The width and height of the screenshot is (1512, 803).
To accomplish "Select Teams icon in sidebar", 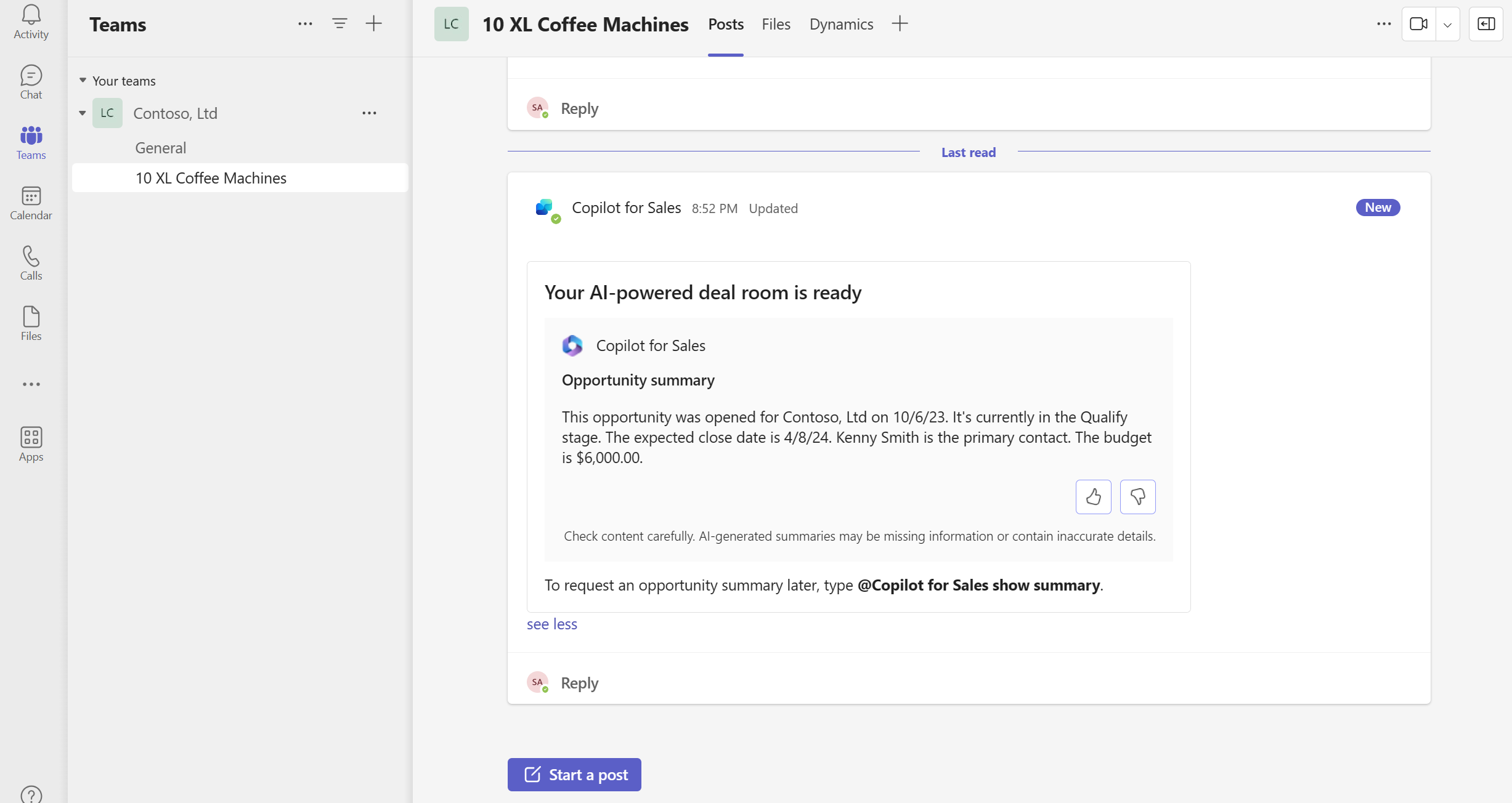I will [31, 143].
